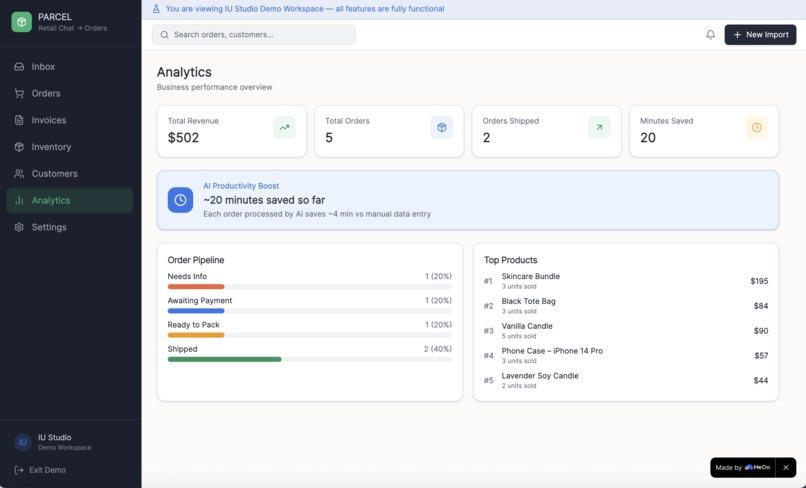
Task: Open the Customers page
Action: coord(70,173)
